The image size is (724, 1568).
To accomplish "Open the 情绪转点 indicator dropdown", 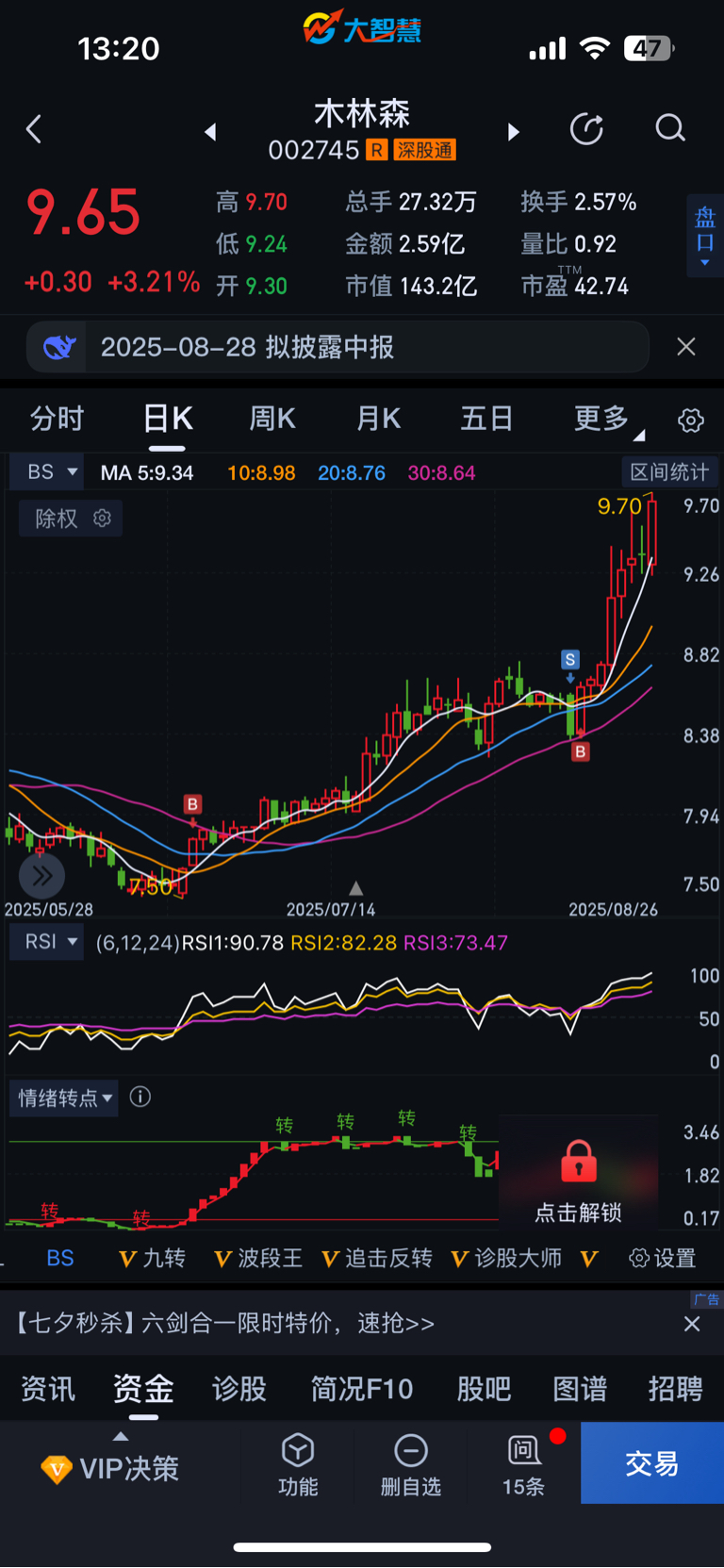I will 64,1098.
